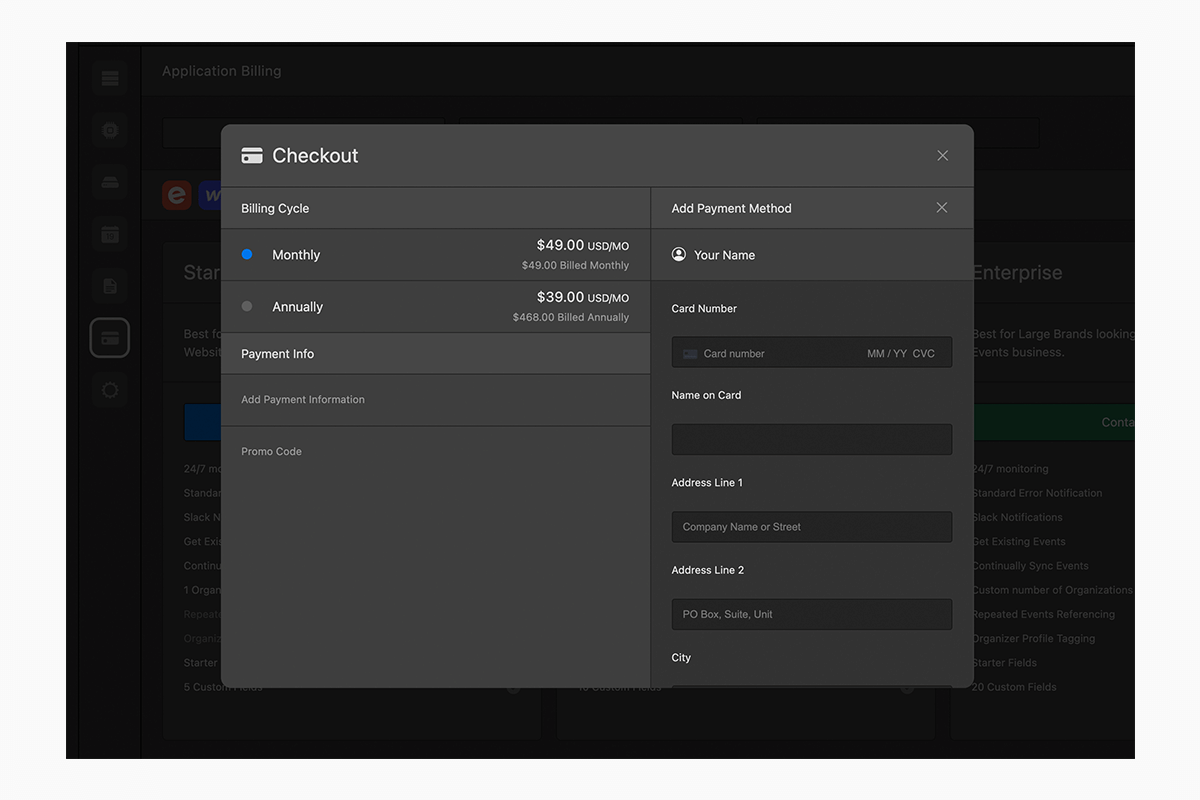The height and width of the screenshot is (800, 1200).
Task: Click the '20 Custom Fields' feature text
Action: coord(1014,688)
